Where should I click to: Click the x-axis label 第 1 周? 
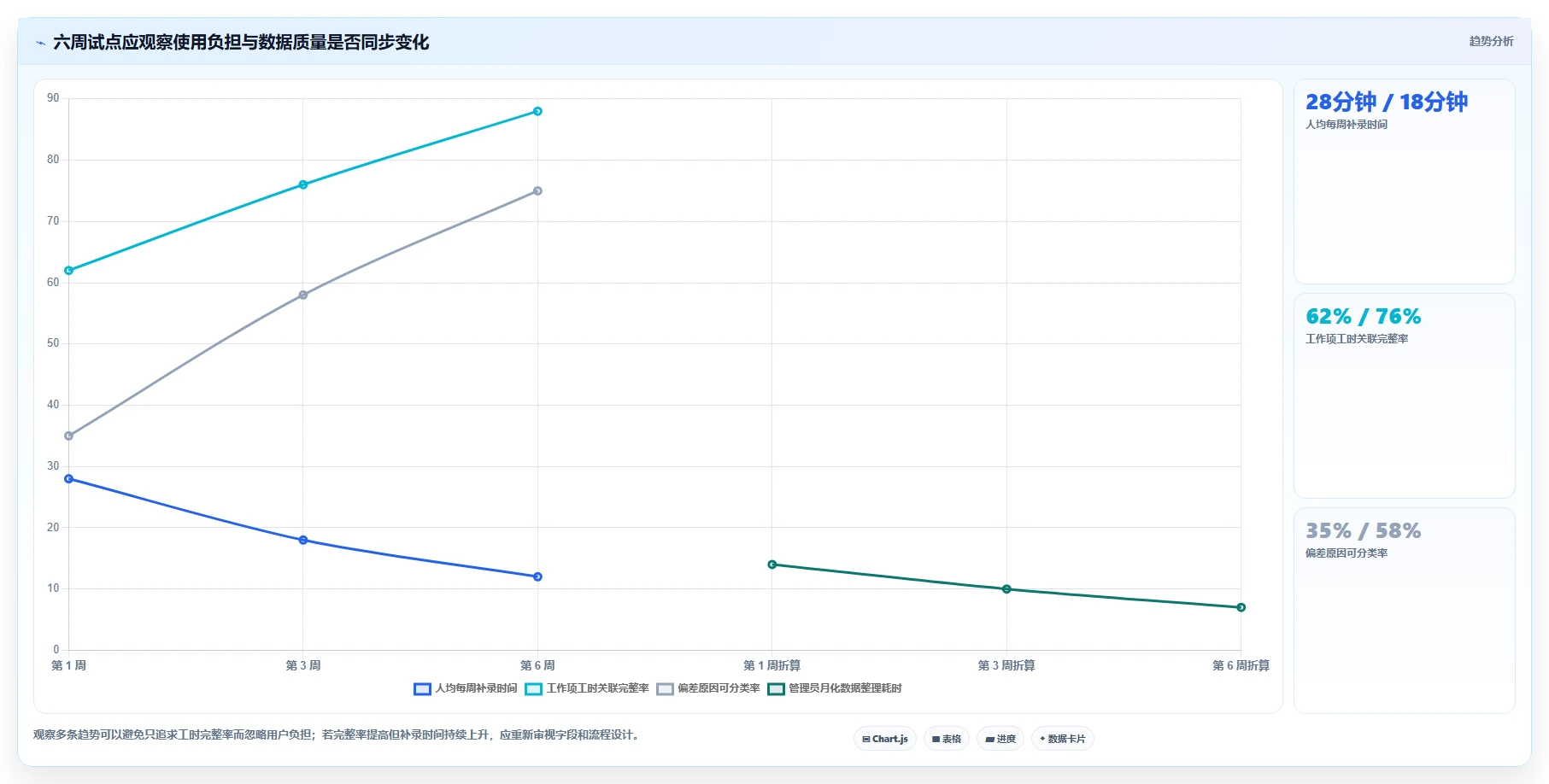(x=68, y=665)
